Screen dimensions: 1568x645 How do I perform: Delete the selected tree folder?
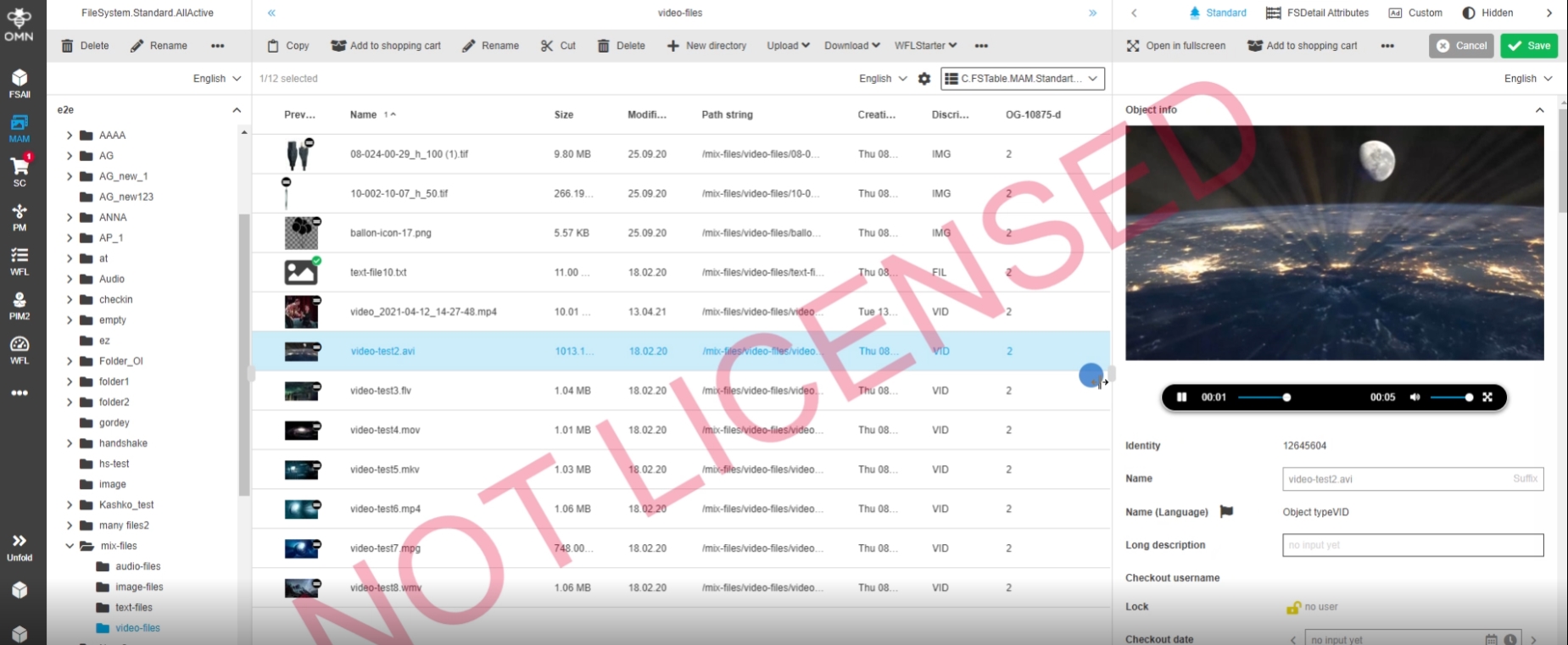[85, 46]
